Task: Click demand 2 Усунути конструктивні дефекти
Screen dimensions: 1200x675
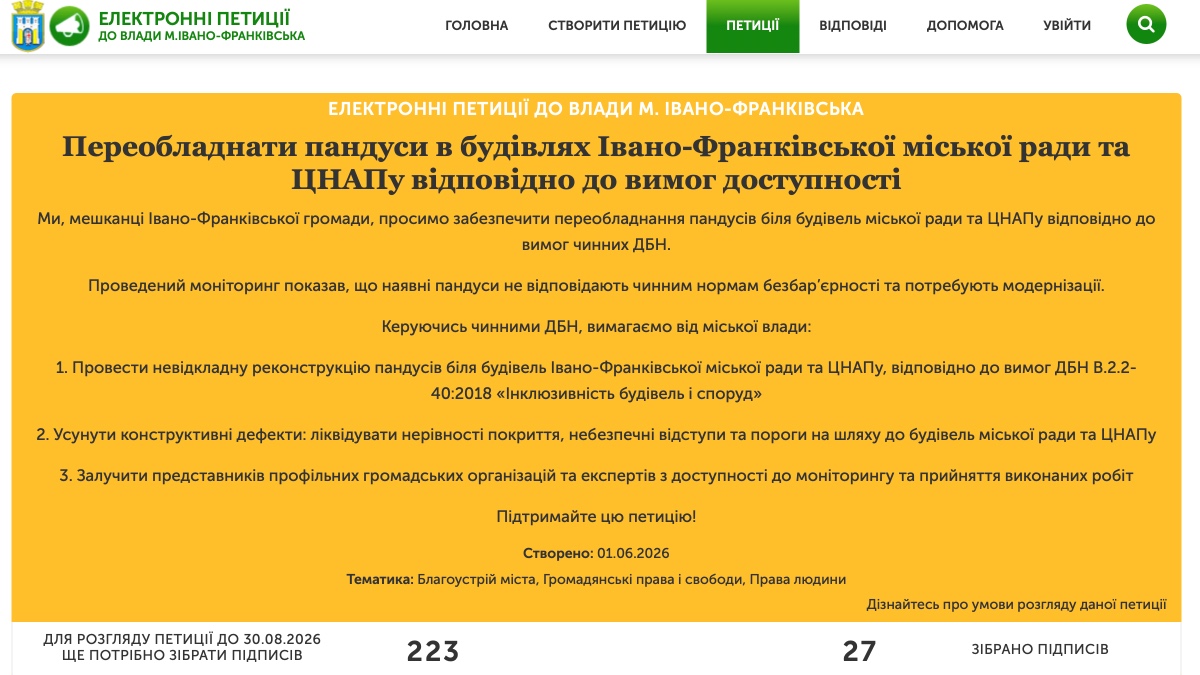Action: pos(596,434)
